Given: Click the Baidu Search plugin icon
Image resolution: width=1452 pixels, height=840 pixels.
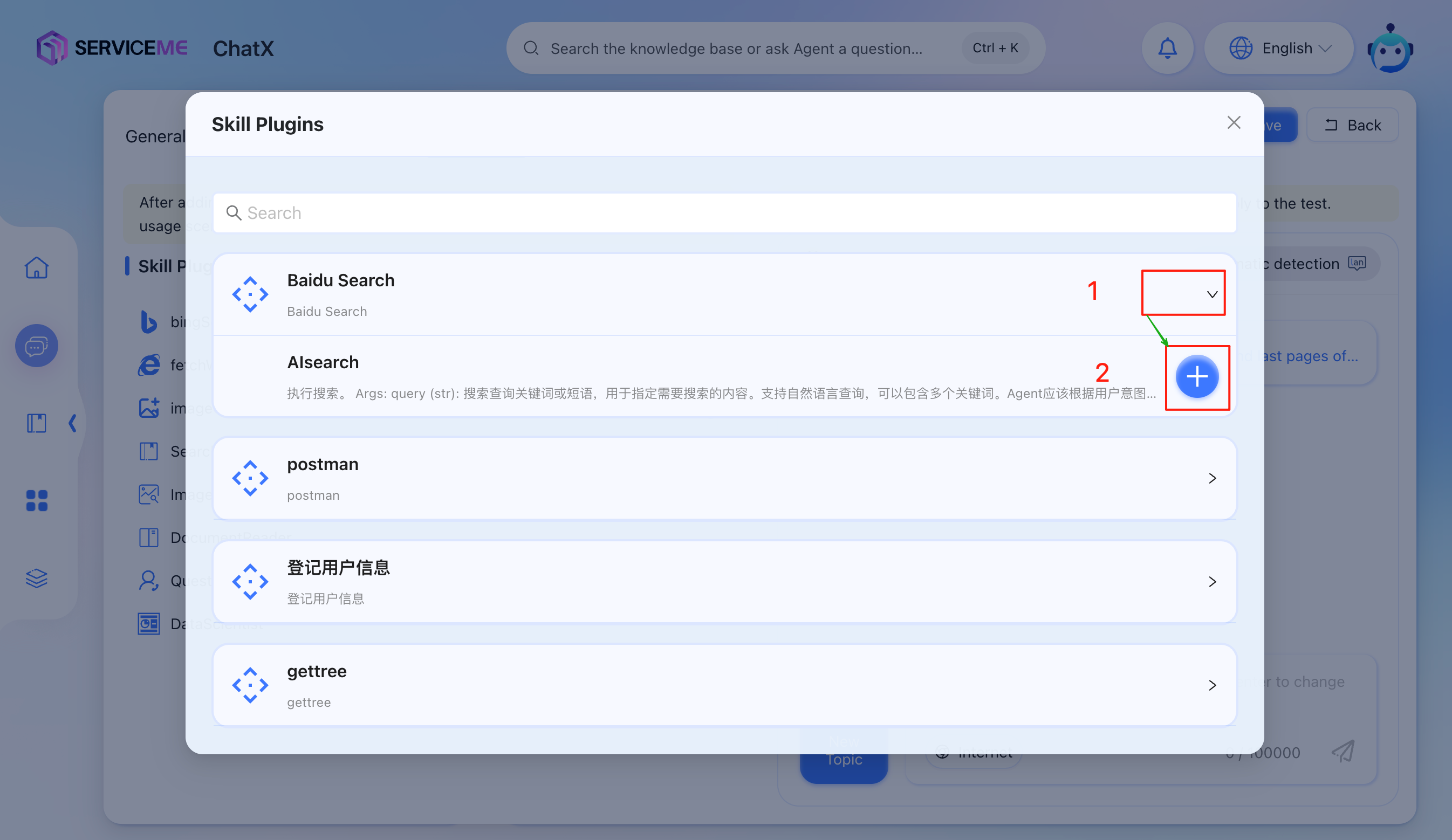Looking at the screenshot, I should coord(250,294).
